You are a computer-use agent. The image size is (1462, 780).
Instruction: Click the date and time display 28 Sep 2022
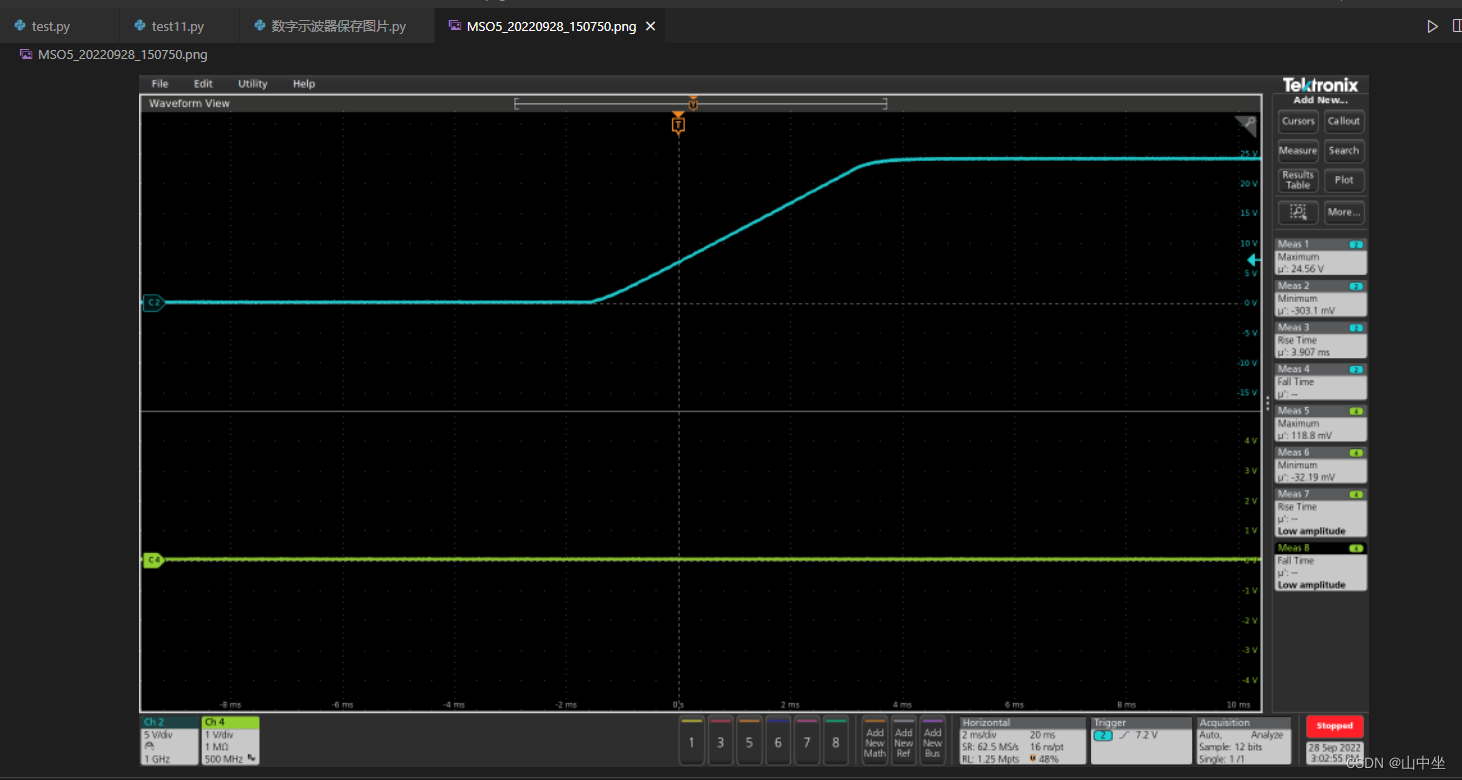1334,753
